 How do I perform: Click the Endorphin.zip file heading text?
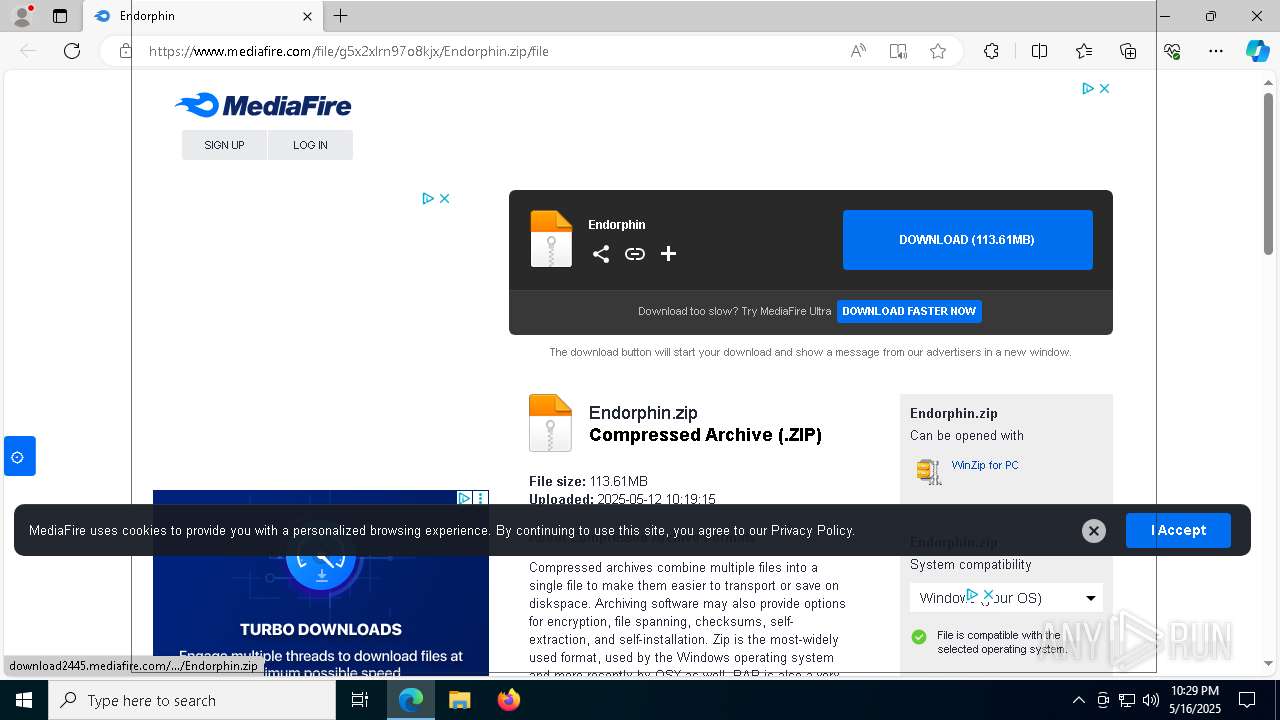coord(643,413)
